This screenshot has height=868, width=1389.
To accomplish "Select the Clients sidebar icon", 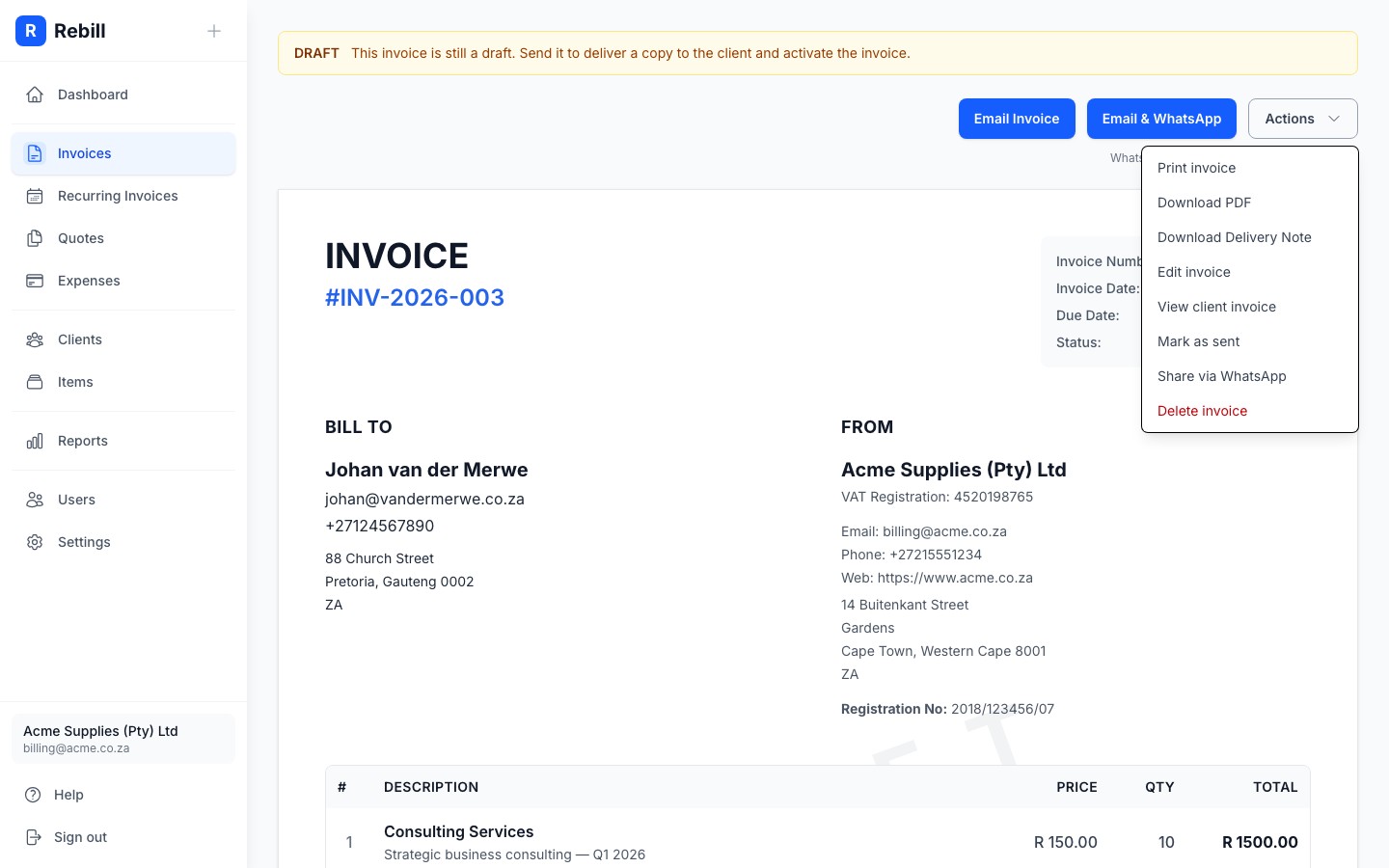I will click(35, 339).
